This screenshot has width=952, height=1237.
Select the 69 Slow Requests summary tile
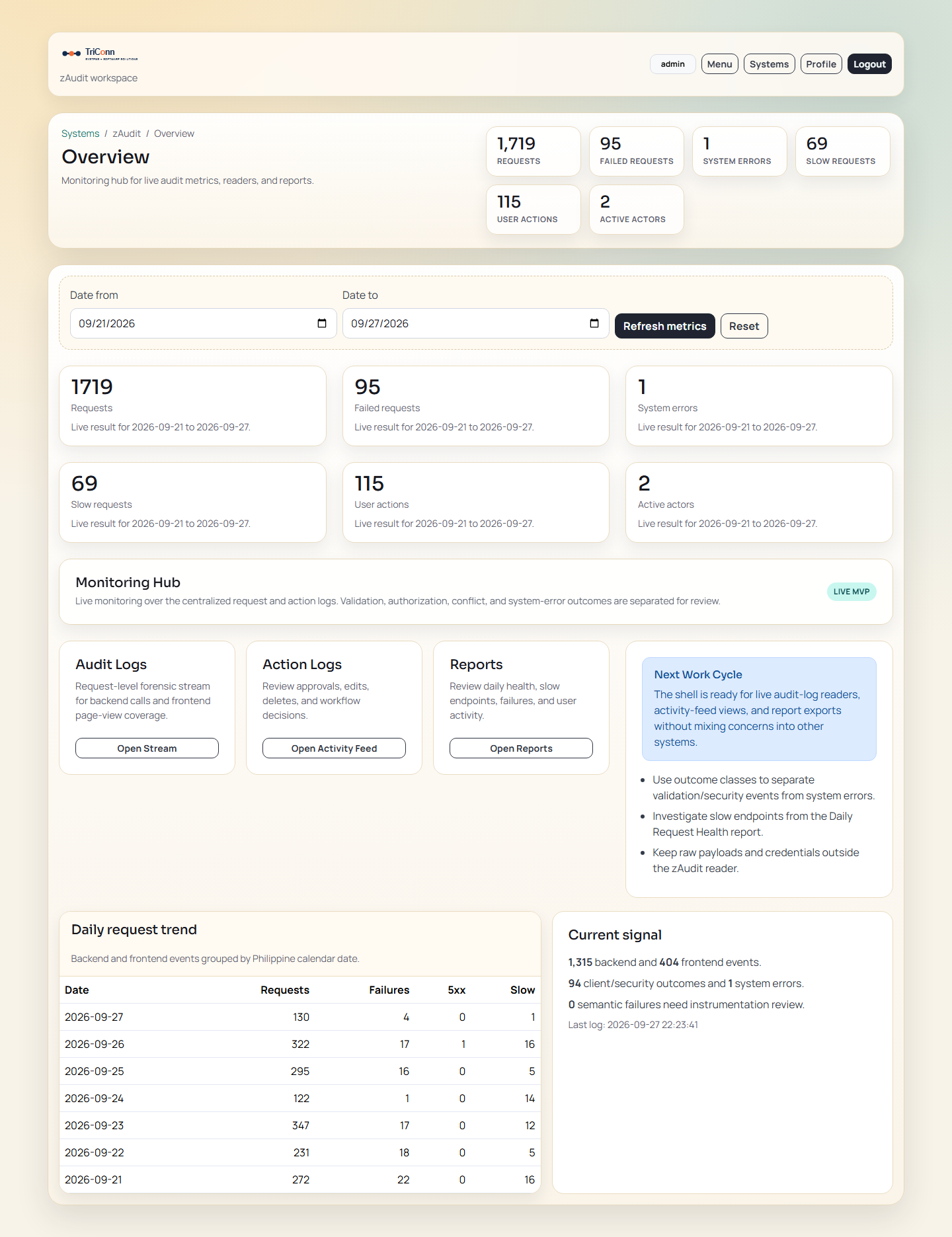[x=843, y=151]
